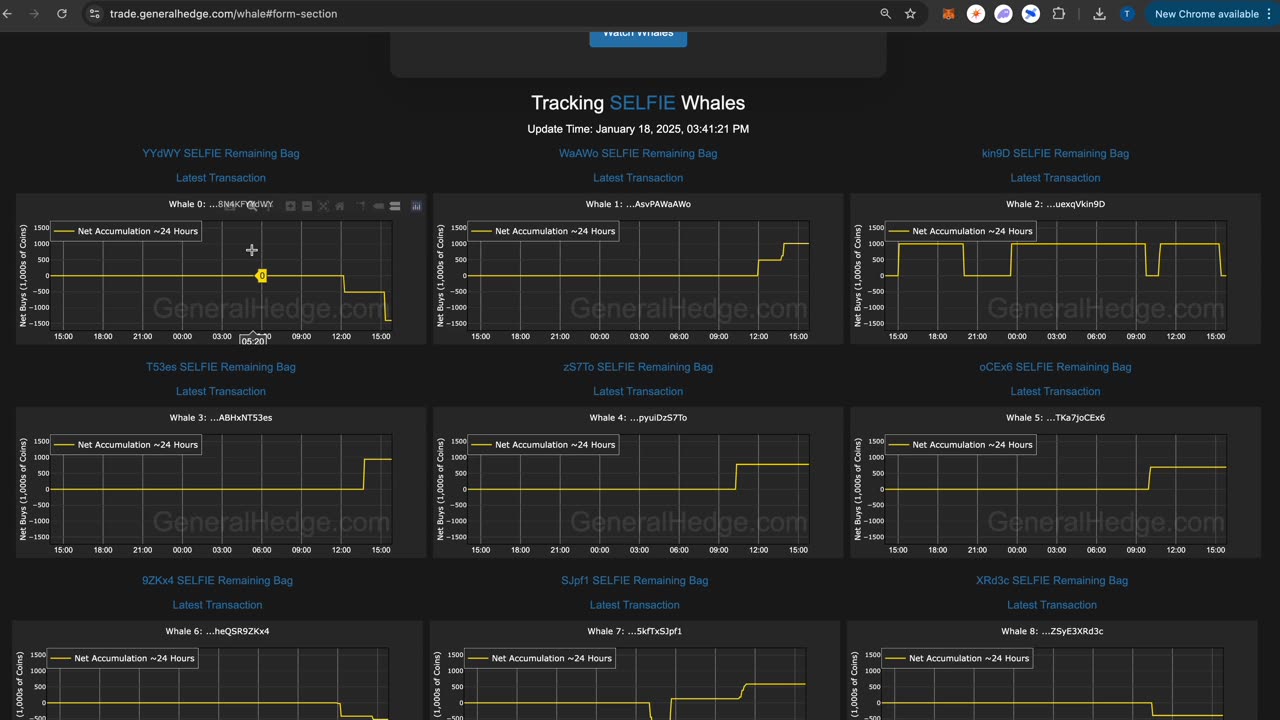
Task: Click the Whale 5: ...TKa7joCEx6 chart title
Action: click(x=1055, y=418)
